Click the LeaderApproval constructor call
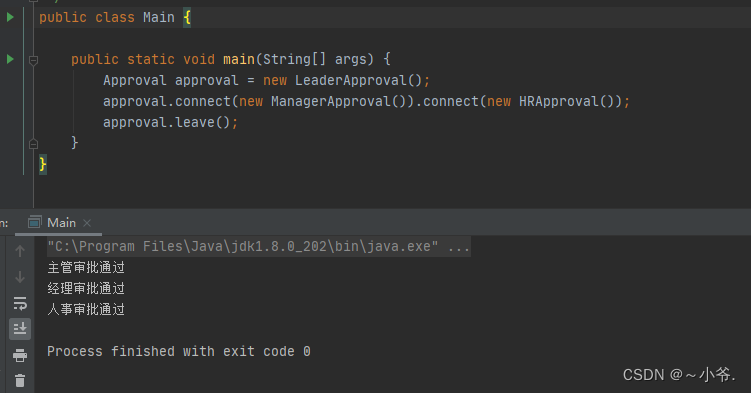Screen dimensions: 751x393 click(x=358, y=80)
